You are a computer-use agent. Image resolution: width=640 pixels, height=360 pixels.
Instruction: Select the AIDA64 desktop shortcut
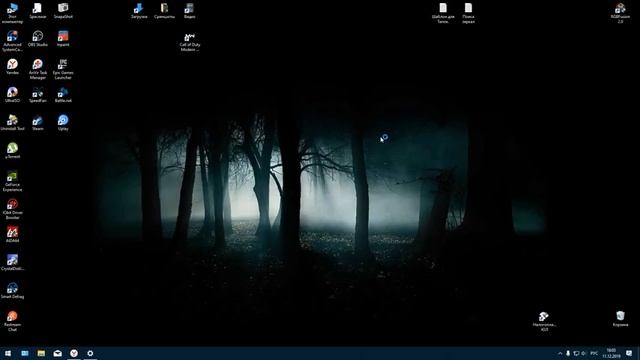(12, 235)
